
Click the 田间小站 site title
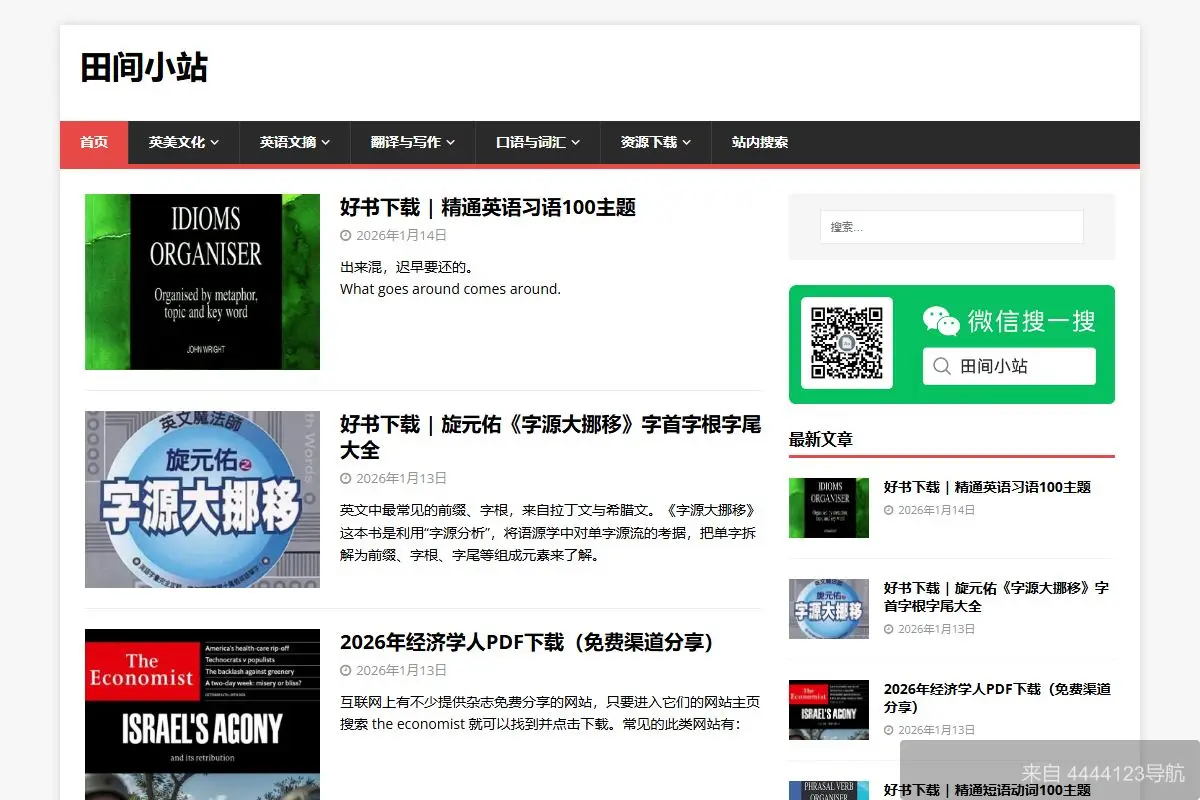(x=143, y=68)
